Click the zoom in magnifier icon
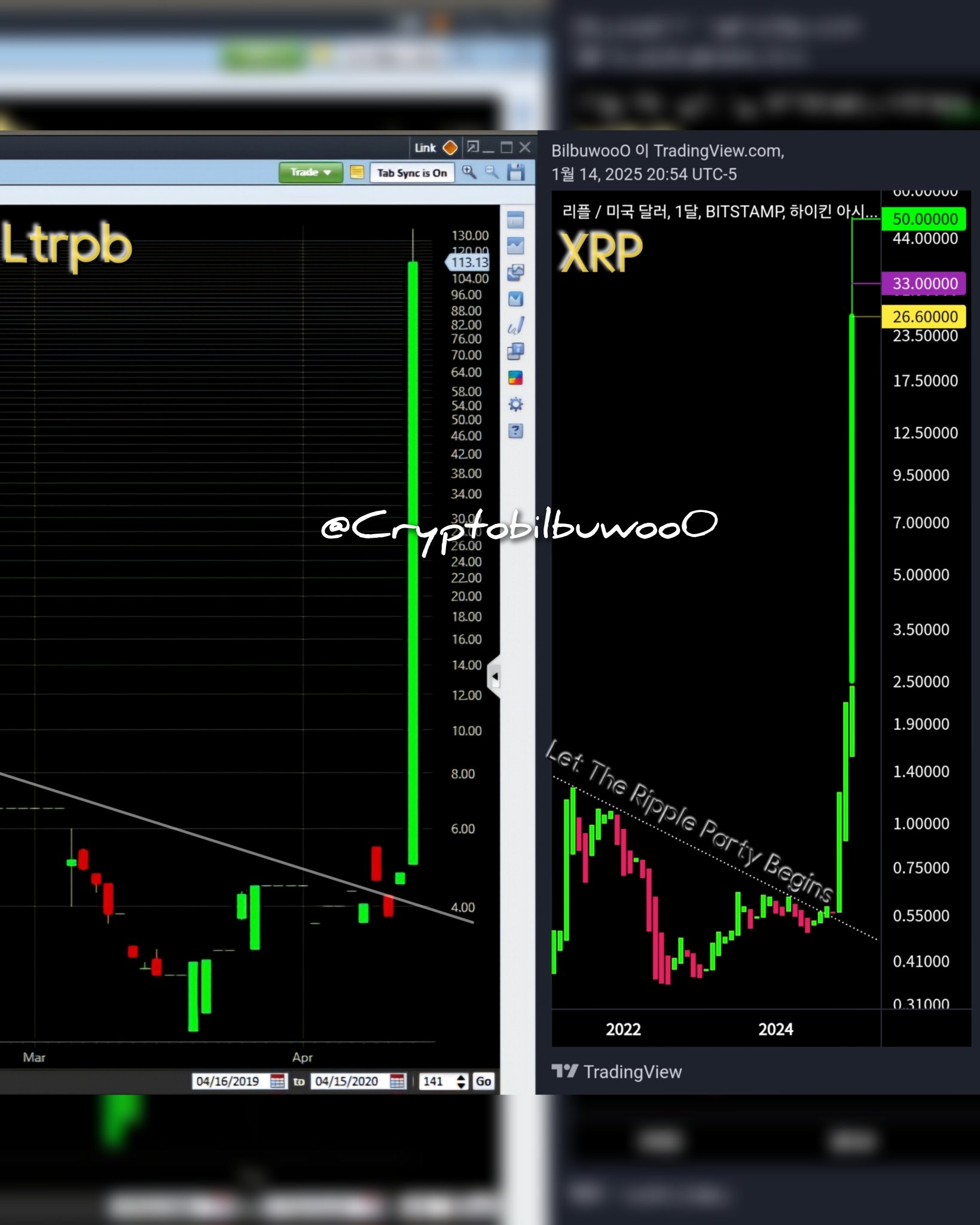 pos(469,172)
